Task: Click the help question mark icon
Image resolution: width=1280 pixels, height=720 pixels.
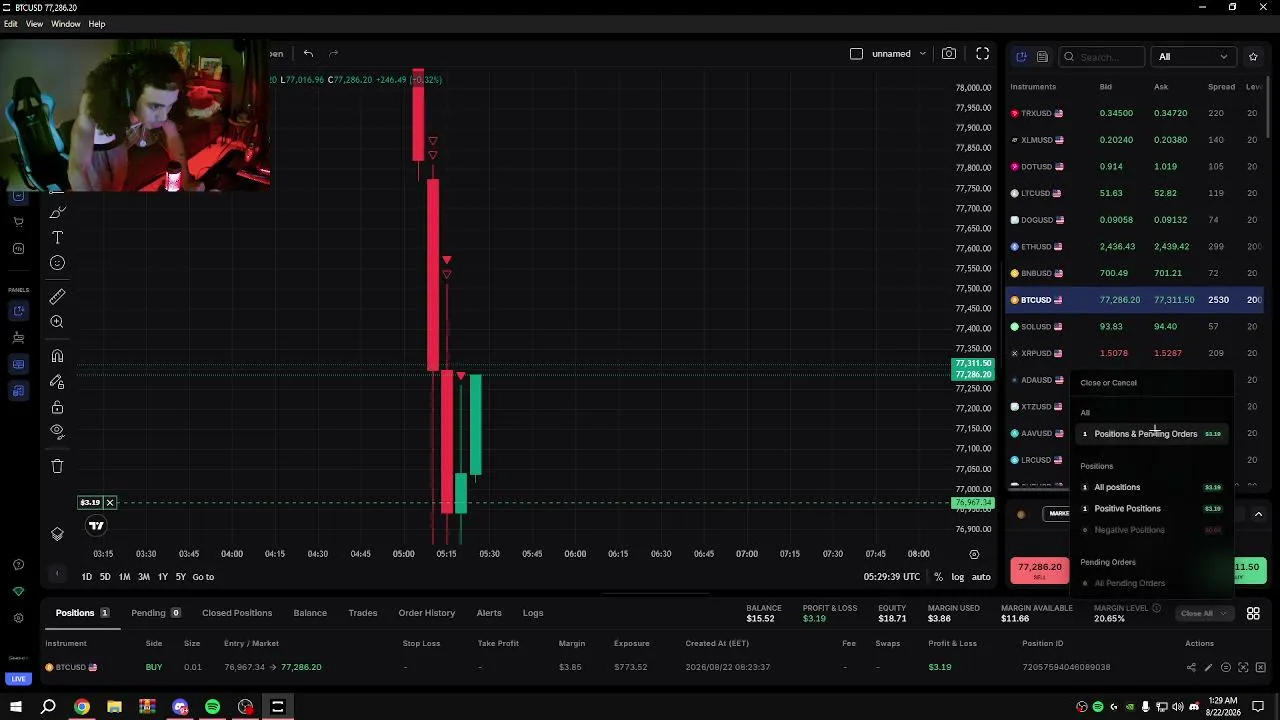Action: tap(18, 565)
